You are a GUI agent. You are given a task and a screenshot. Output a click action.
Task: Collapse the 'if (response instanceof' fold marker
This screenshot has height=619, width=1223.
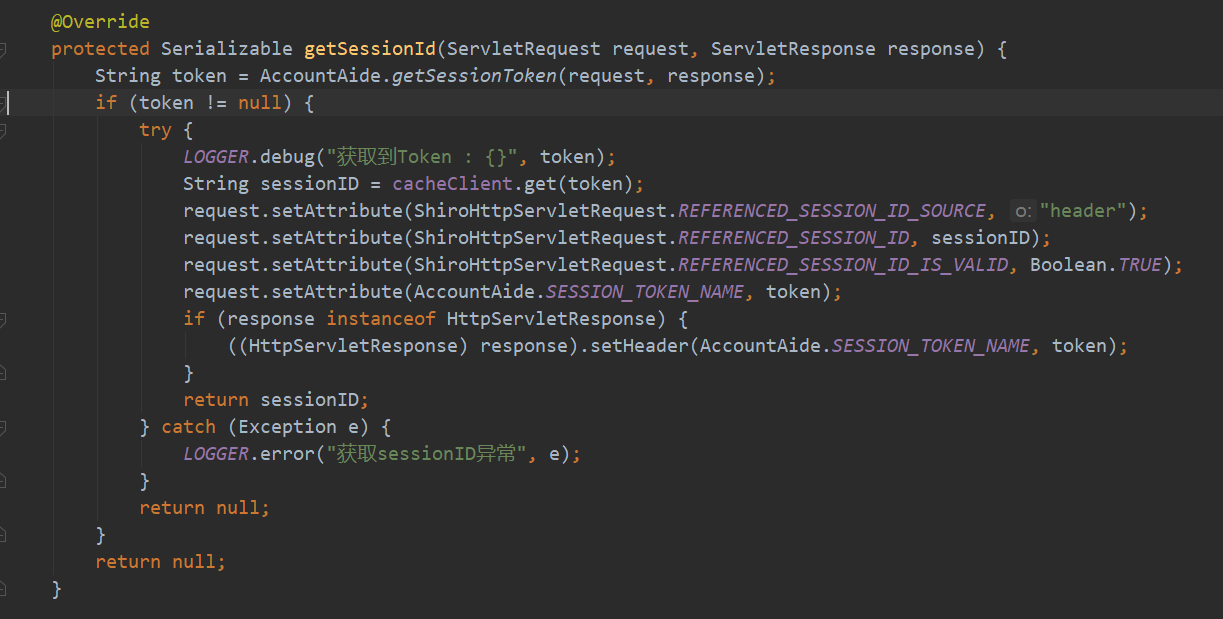(x=3, y=319)
